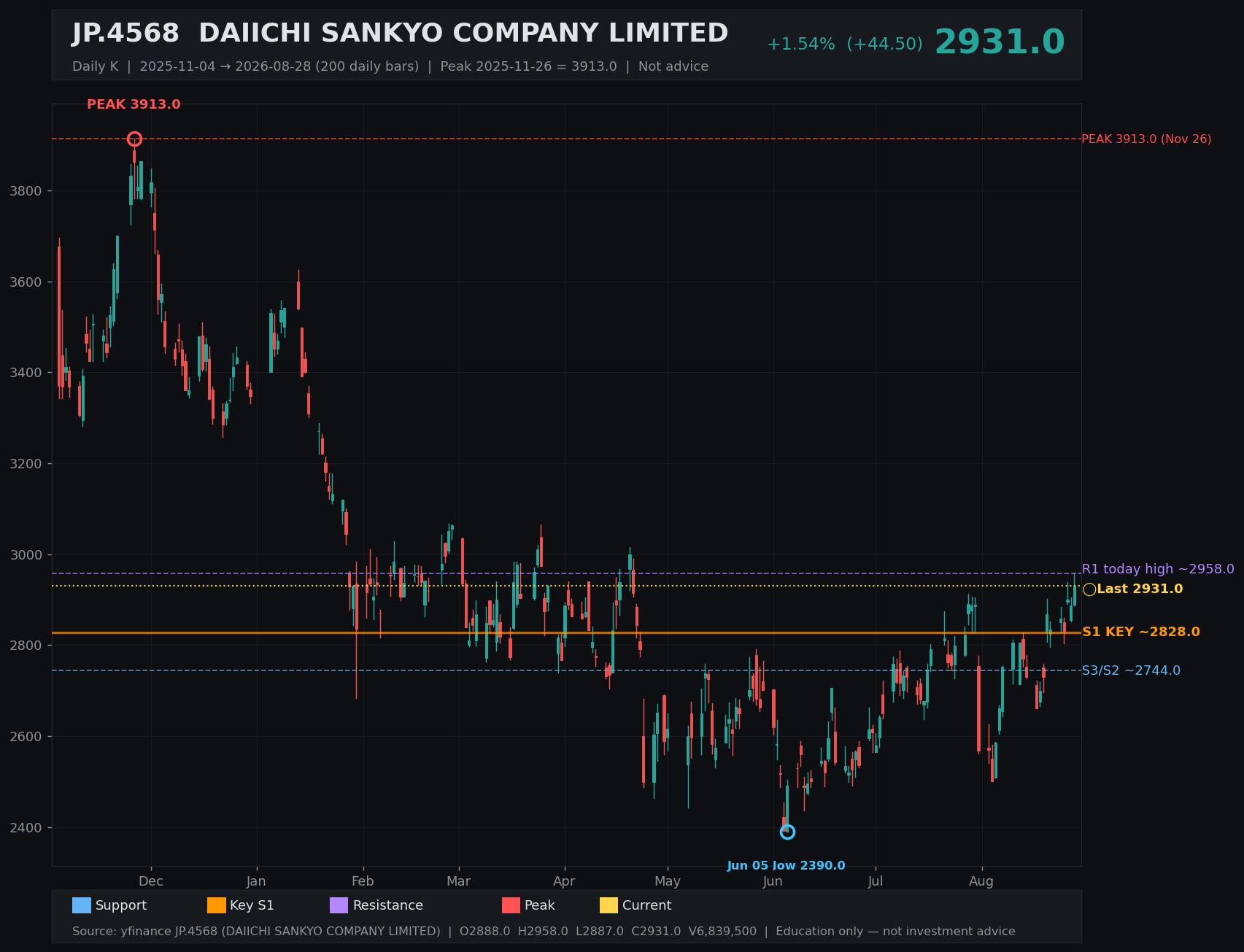
Task: Click the 'PEAK 3913.0 (Nov 26)' line label
Action: [1146, 139]
